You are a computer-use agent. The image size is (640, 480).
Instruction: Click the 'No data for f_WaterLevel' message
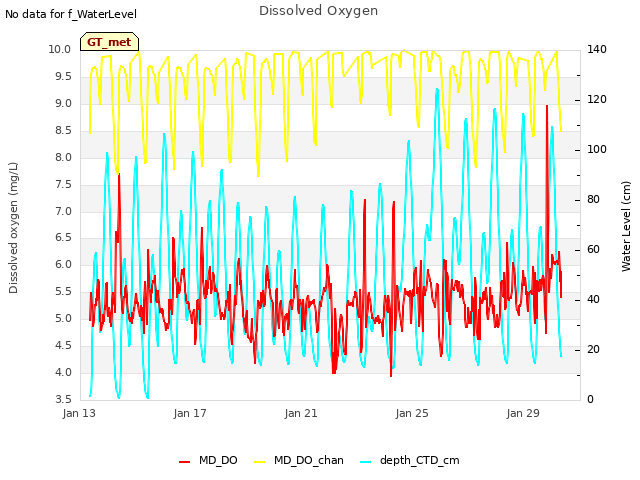click(x=71, y=14)
